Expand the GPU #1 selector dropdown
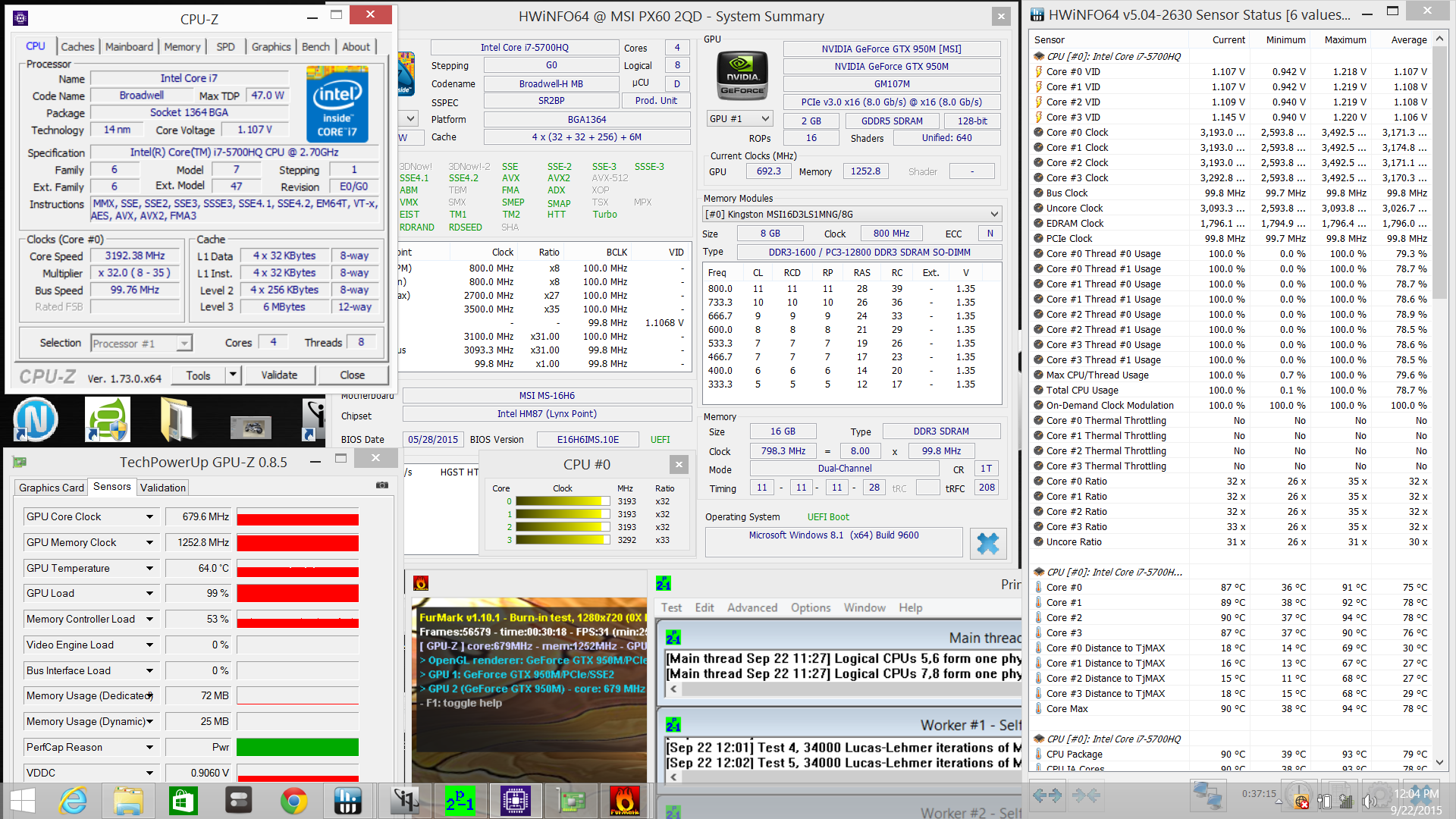 (x=765, y=119)
